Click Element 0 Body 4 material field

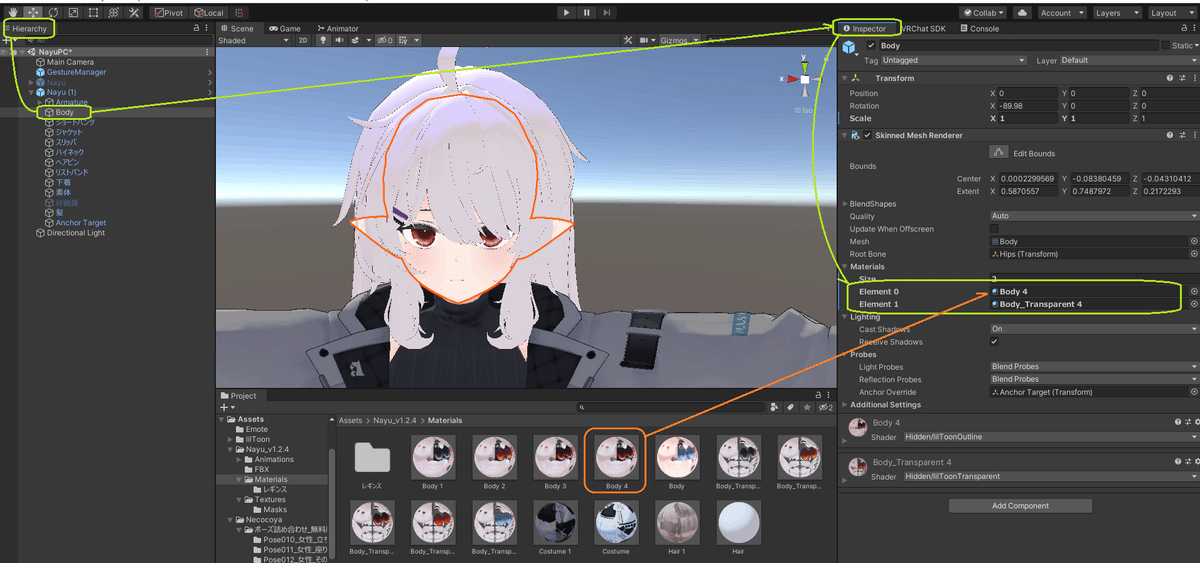(1088, 291)
